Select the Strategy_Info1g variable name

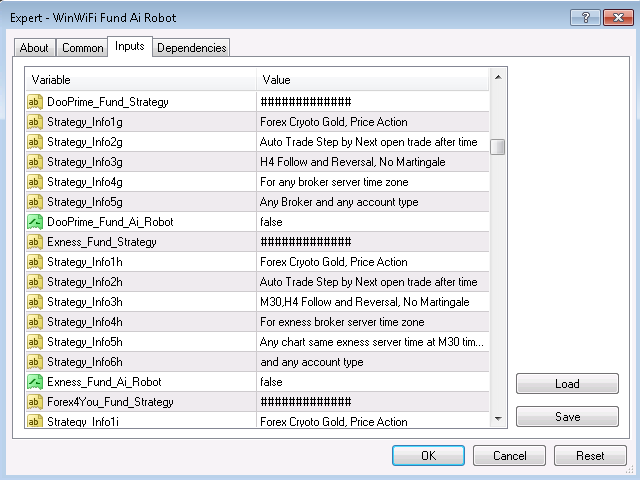coord(85,122)
